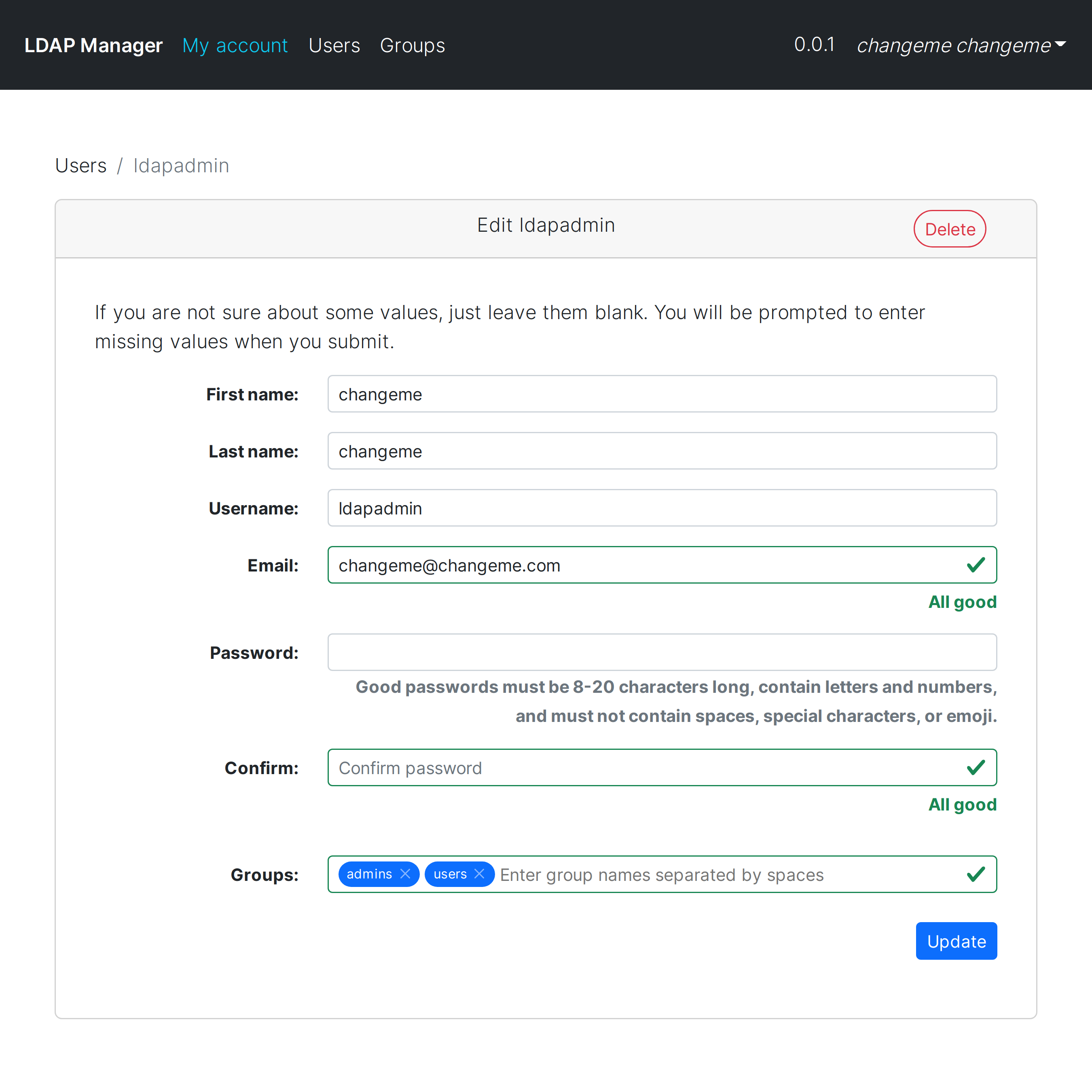This screenshot has width=1092, height=1092.
Task: Focus the Last name input
Action: click(x=661, y=451)
